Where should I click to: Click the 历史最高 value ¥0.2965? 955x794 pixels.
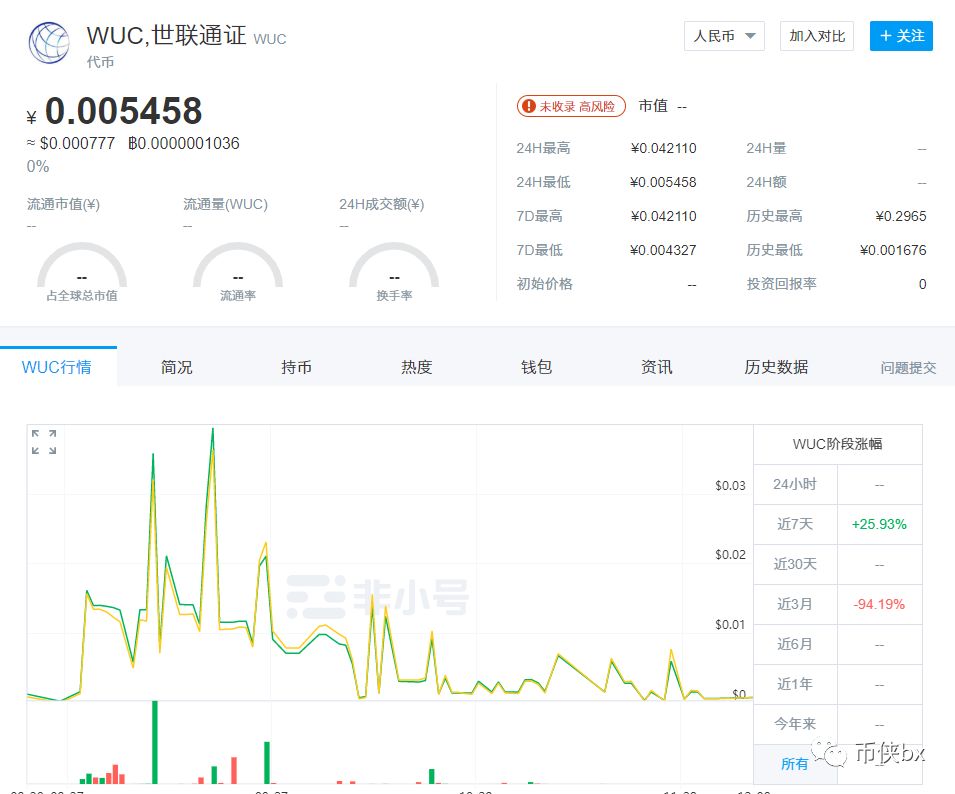(901, 217)
